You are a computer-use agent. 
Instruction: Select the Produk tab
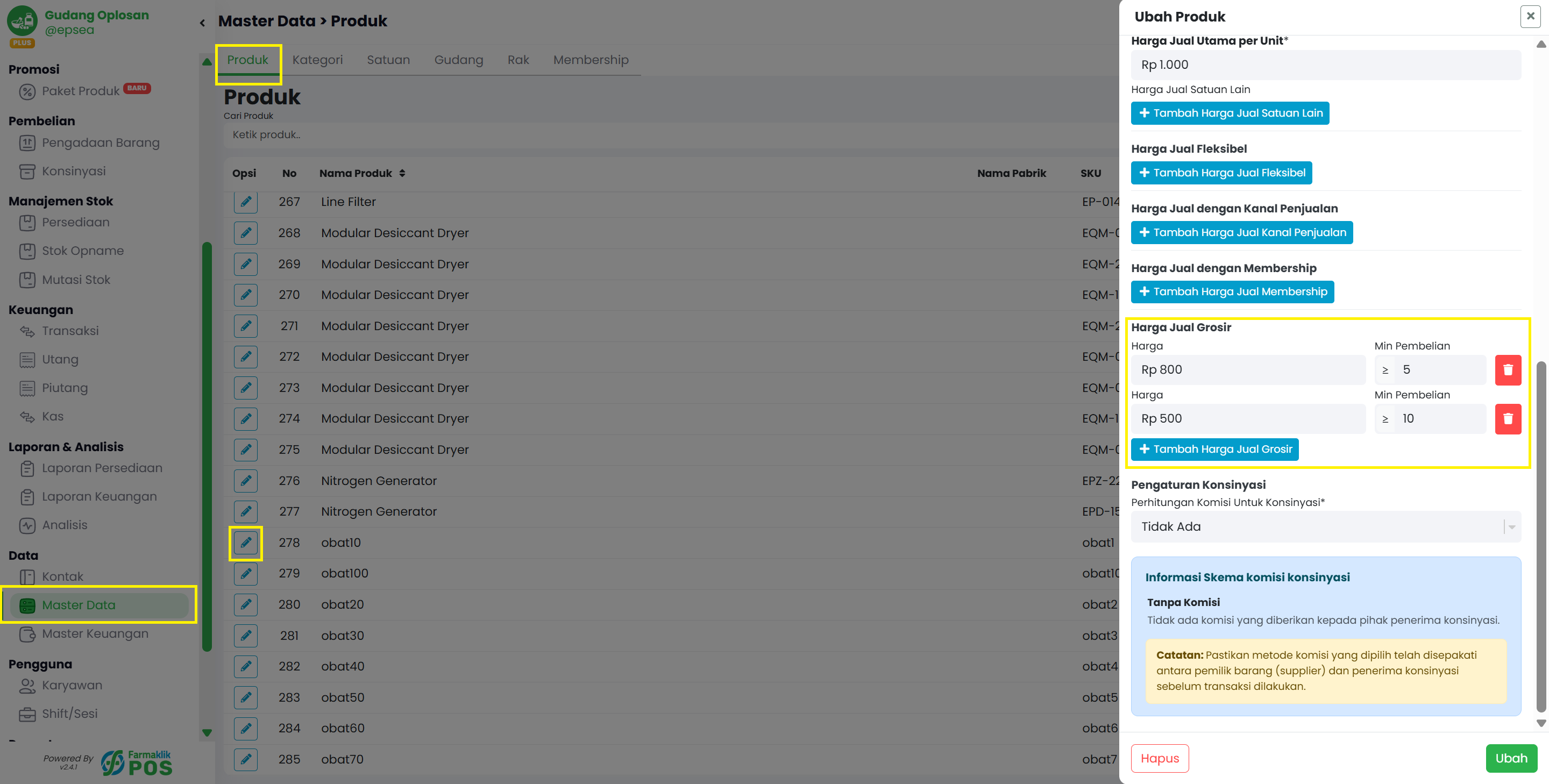[247, 60]
